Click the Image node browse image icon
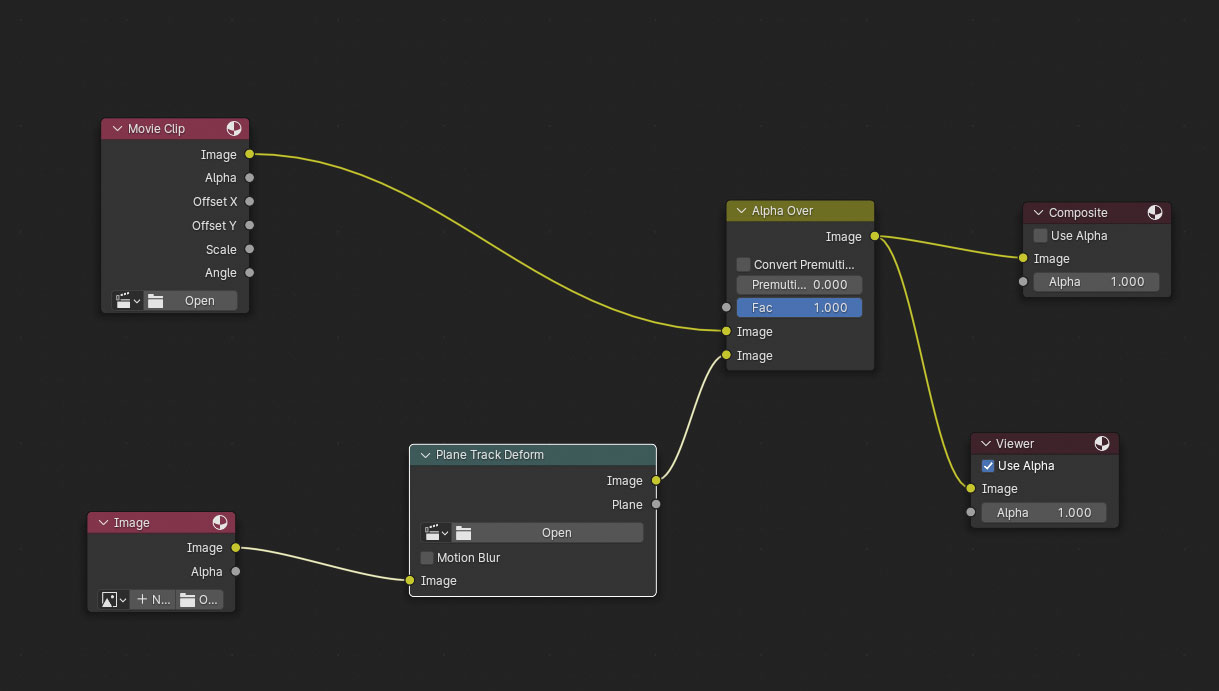This screenshot has height=691, width=1219. point(112,600)
